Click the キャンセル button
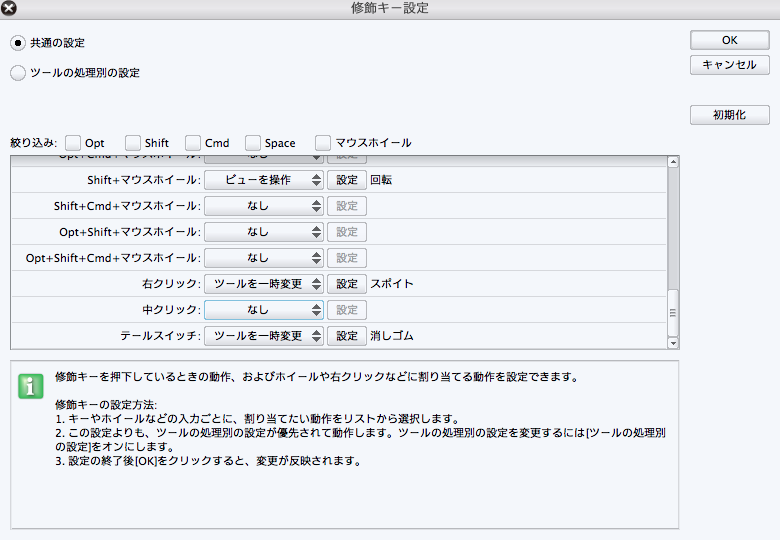Screen dimensions: 780x540 pos(729,65)
